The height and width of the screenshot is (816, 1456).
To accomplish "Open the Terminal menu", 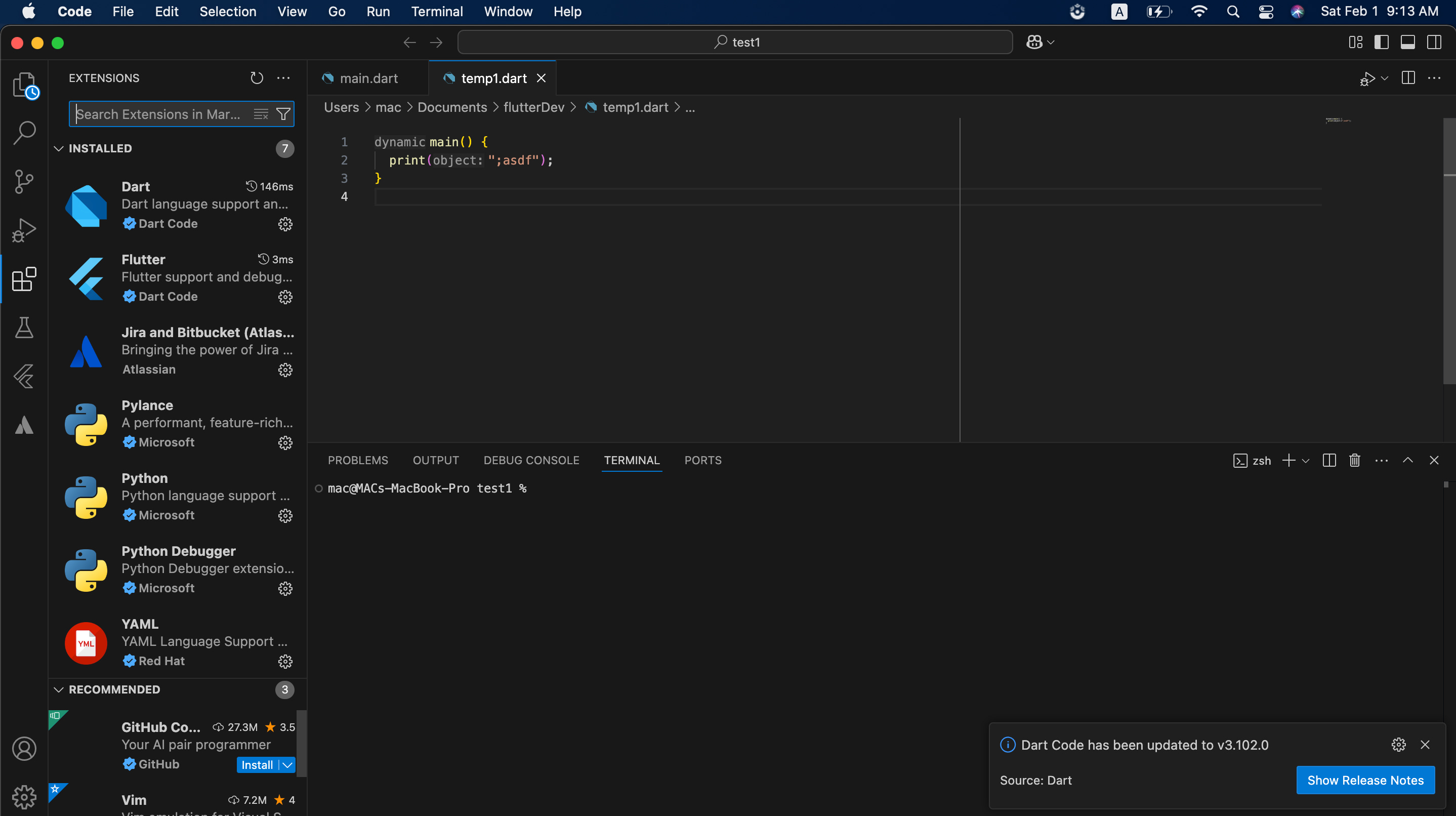I will click(436, 11).
